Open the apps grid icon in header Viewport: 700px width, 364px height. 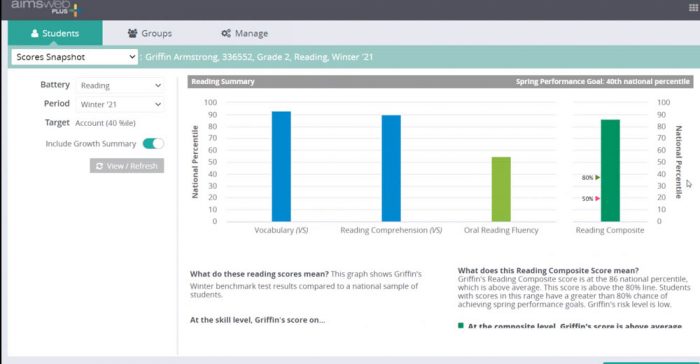coord(693,8)
